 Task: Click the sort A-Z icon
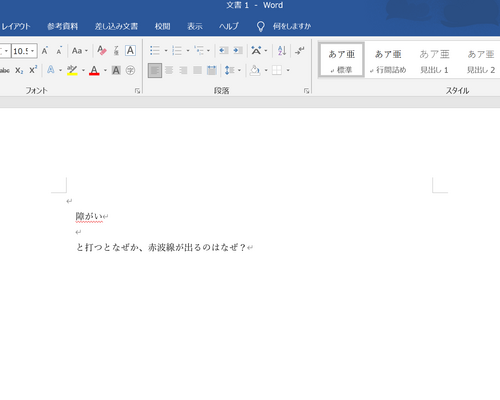(x=282, y=51)
